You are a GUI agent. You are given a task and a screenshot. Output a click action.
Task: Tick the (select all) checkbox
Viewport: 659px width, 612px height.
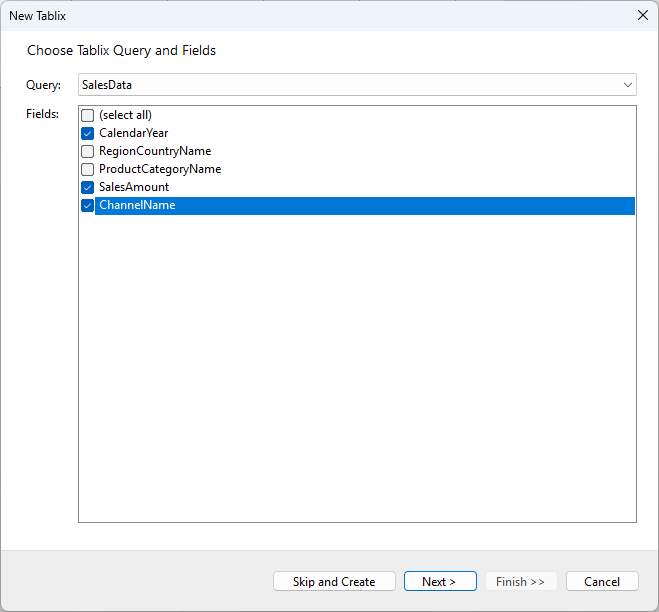pyautogui.click(x=87, y=115)
